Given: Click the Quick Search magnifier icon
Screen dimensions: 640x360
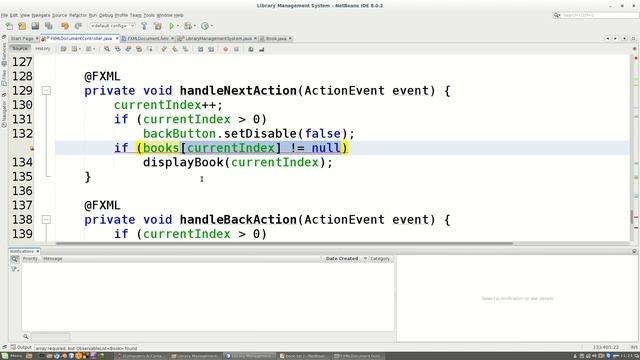Looking at the screenshot, I should pyautogui.click(x=557, y=15).
